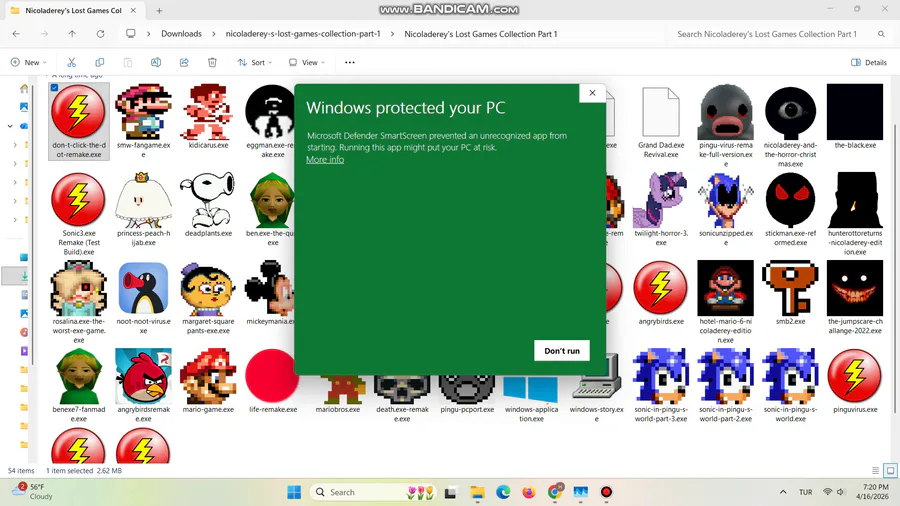Expand chevron after Downloads breadcrumb
900x506 pixels.
click(x=214, y=34)
